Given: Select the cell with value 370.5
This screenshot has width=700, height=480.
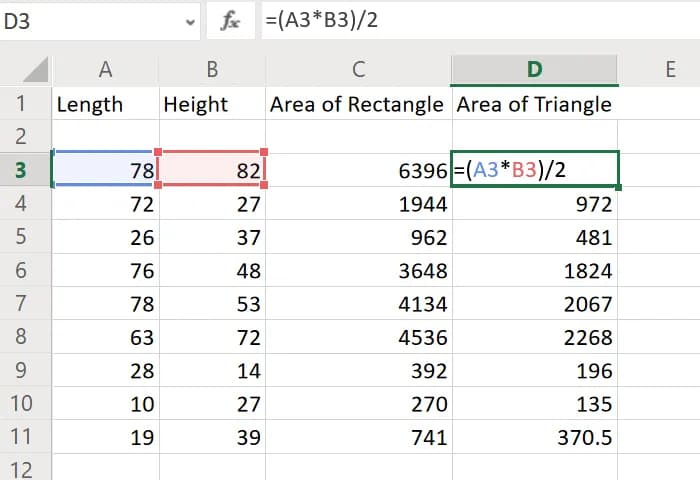Looking at the screenshot, I should [x=534, y=437].
